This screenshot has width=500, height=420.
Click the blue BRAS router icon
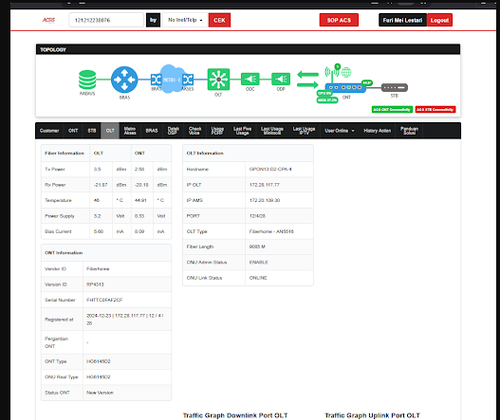(124, 80)
